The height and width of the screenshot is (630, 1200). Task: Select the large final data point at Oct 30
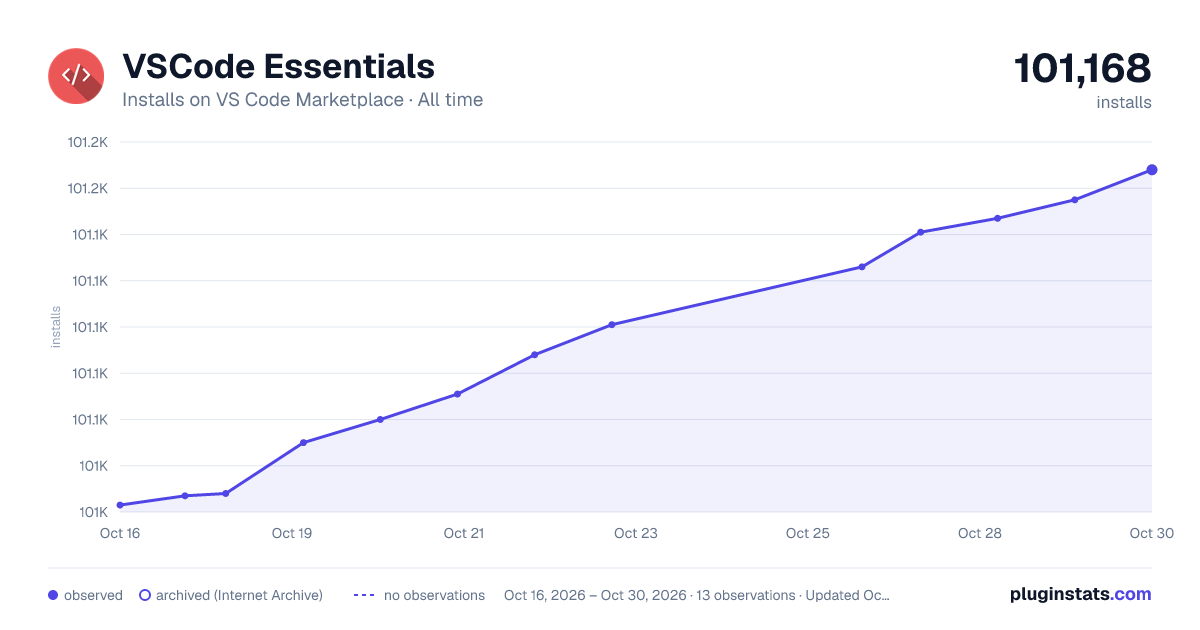click(1152, 170)
